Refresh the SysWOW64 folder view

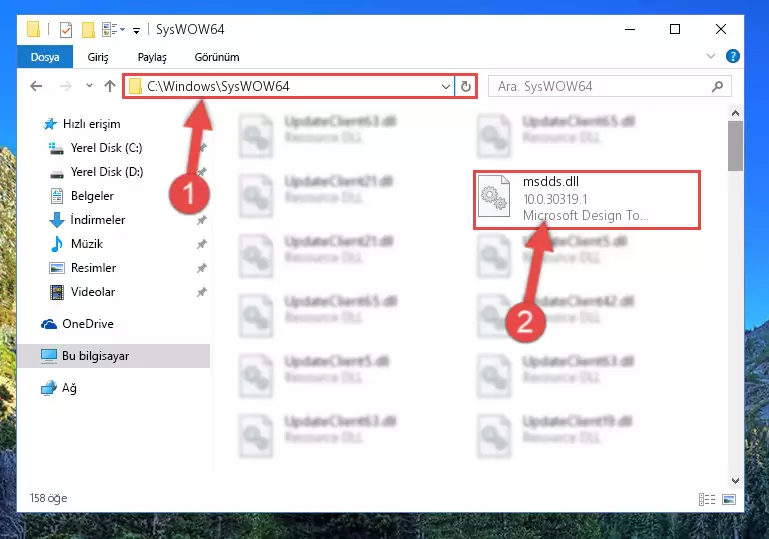(x=465, y=87)
